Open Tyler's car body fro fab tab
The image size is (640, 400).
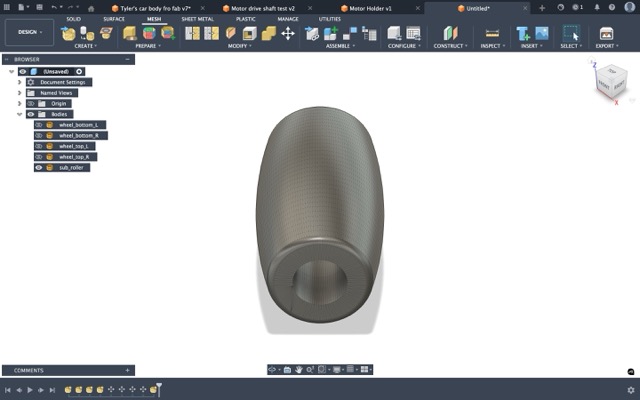[156, 8]
